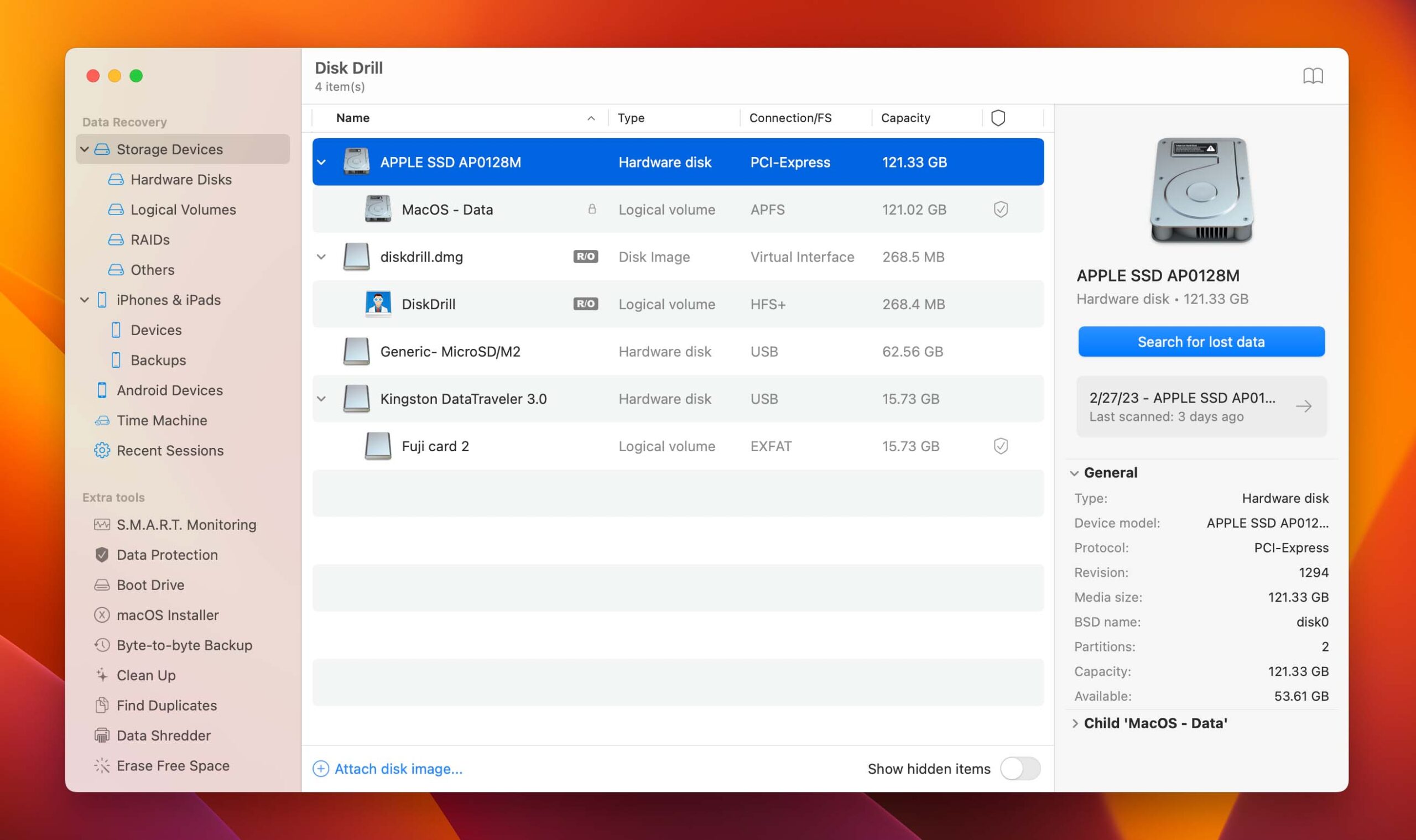
Task: Select the Generic- MicroSD/M2 row
Action: (678, 352)
